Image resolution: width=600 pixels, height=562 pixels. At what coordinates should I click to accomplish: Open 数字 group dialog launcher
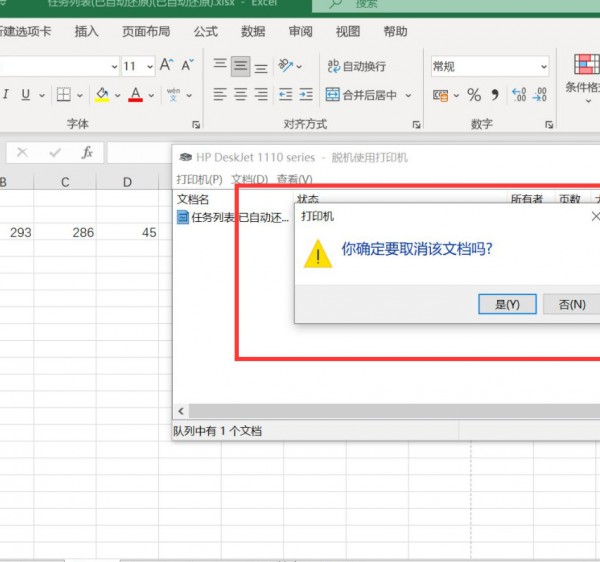click(x=549, y=125)
